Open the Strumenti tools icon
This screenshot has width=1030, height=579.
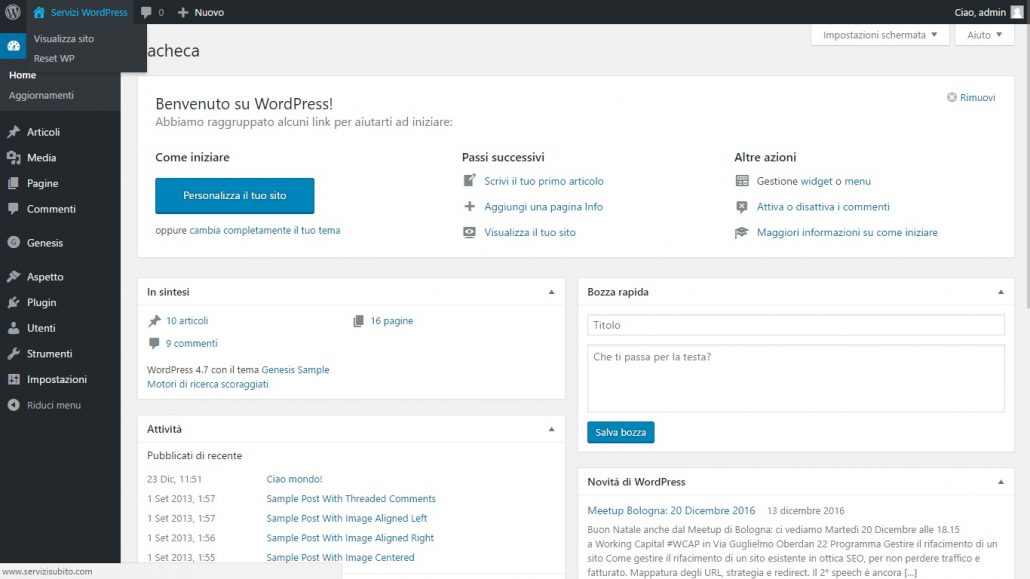pos(14,353)
